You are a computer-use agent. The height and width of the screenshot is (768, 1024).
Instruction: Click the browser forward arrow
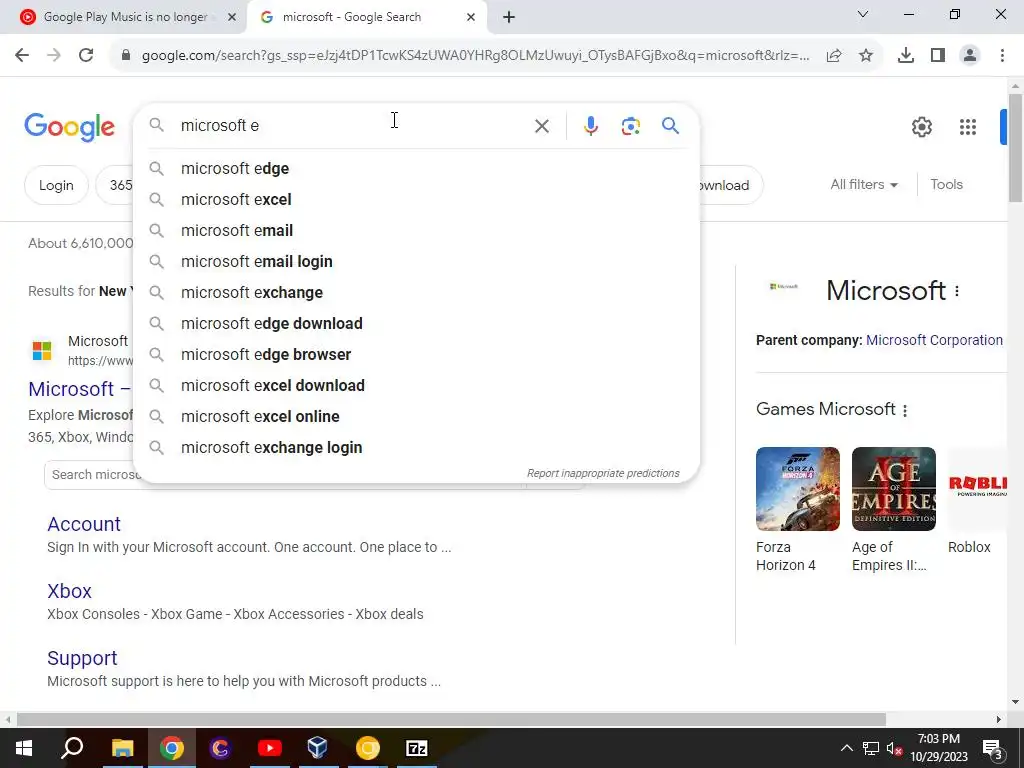(x=54, y=56)
